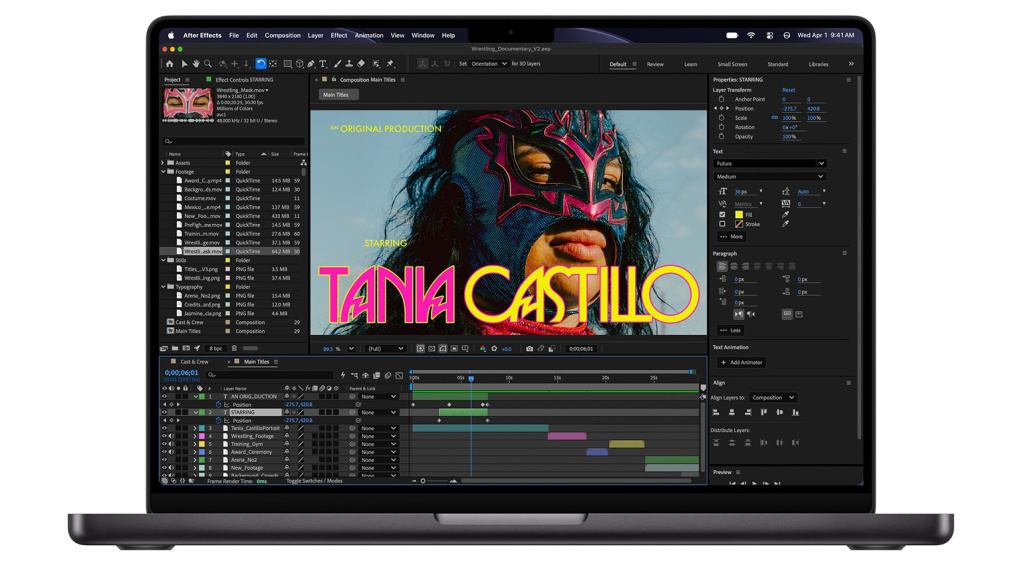Image resolution: width=1024 pixels, height=565 pixels.
Task: Click the timeline zoom slider
Action: point(433,481)
